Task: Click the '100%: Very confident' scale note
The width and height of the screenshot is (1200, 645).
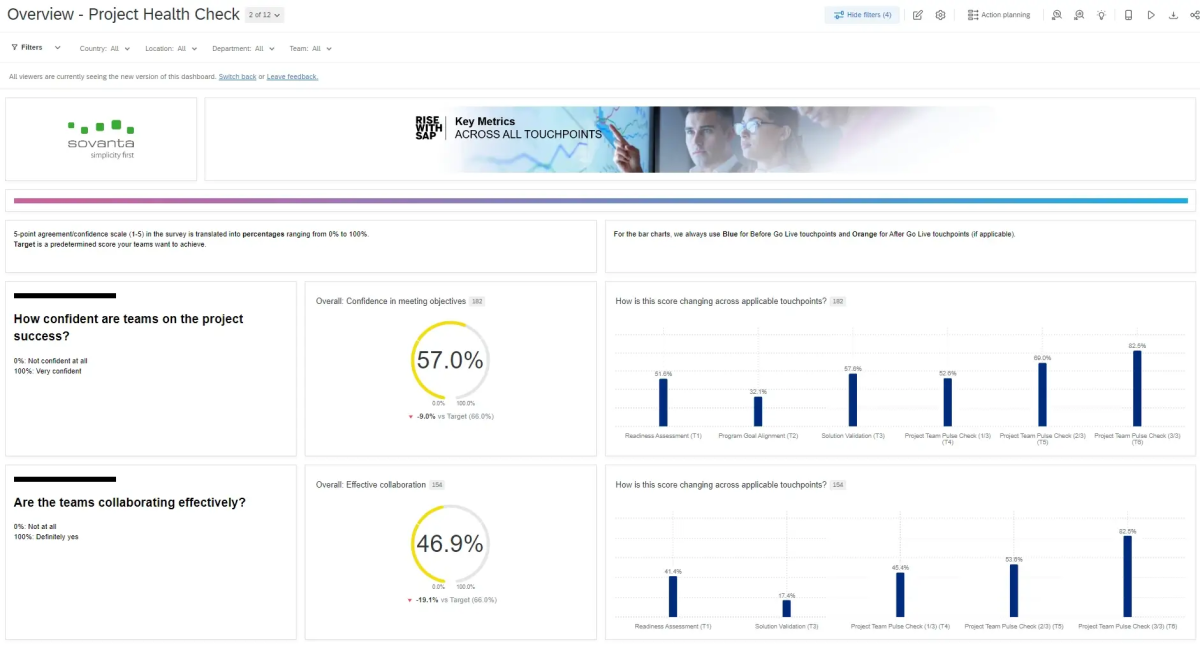Action: click(x=48, y=371)
